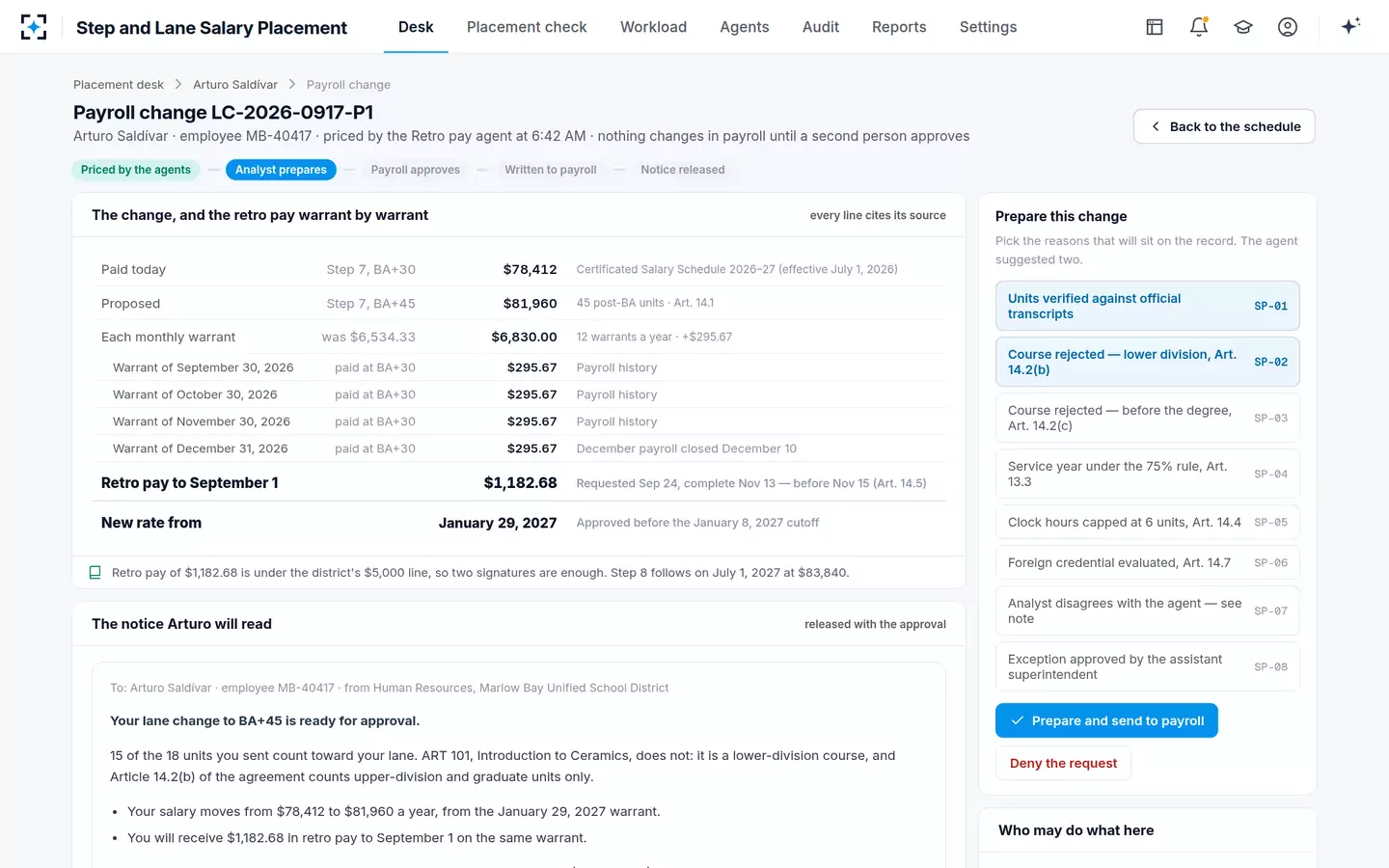This screenshot has width=1389, height=868.
Task: Toggle reason Units verified against official transcripts
Action: [x=1148, y=306]
